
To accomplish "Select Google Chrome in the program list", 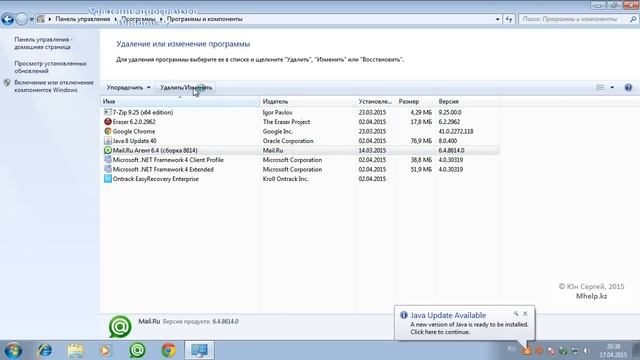I will (300, 131).
